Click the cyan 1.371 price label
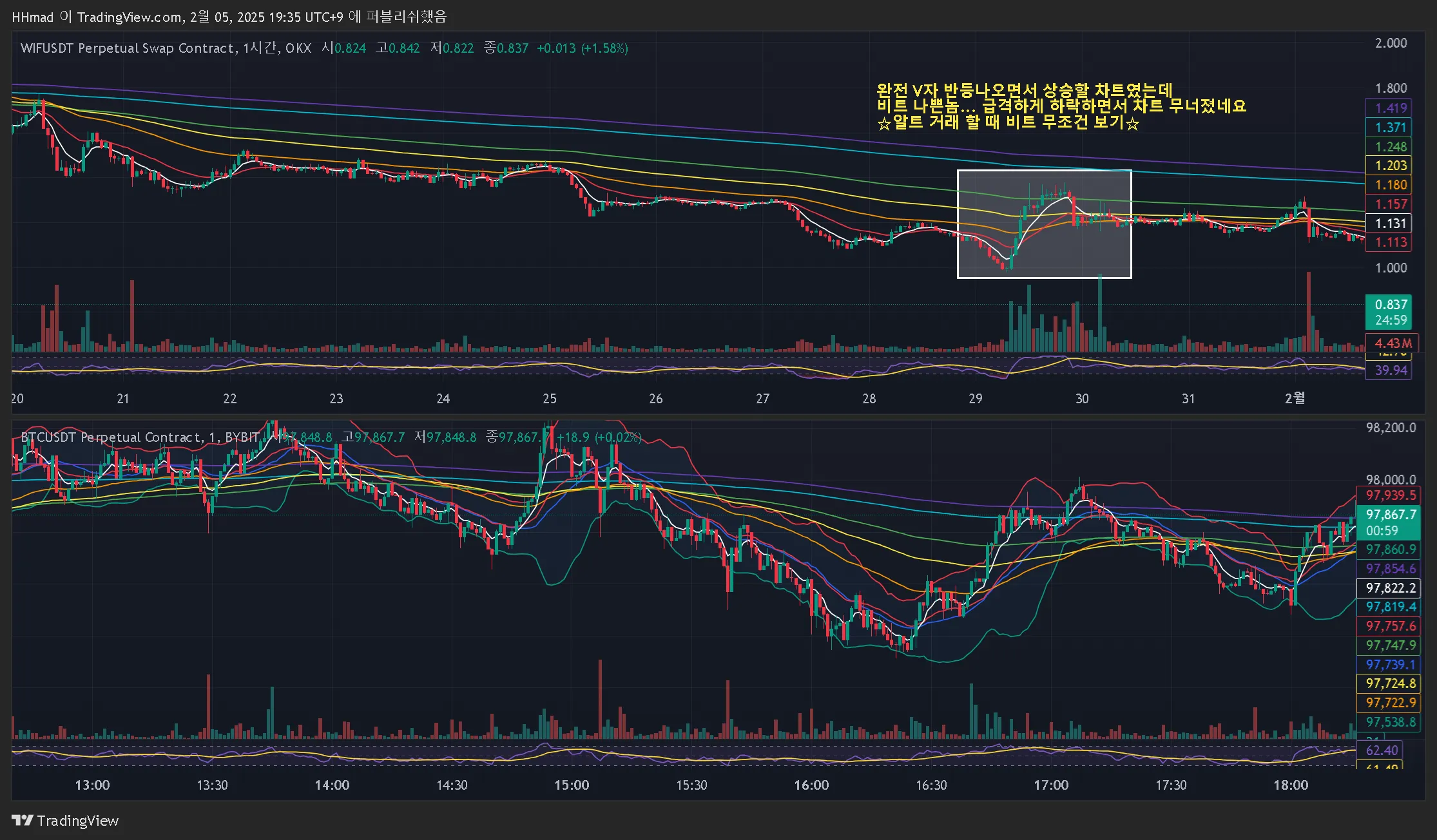 pos(1390,128)
